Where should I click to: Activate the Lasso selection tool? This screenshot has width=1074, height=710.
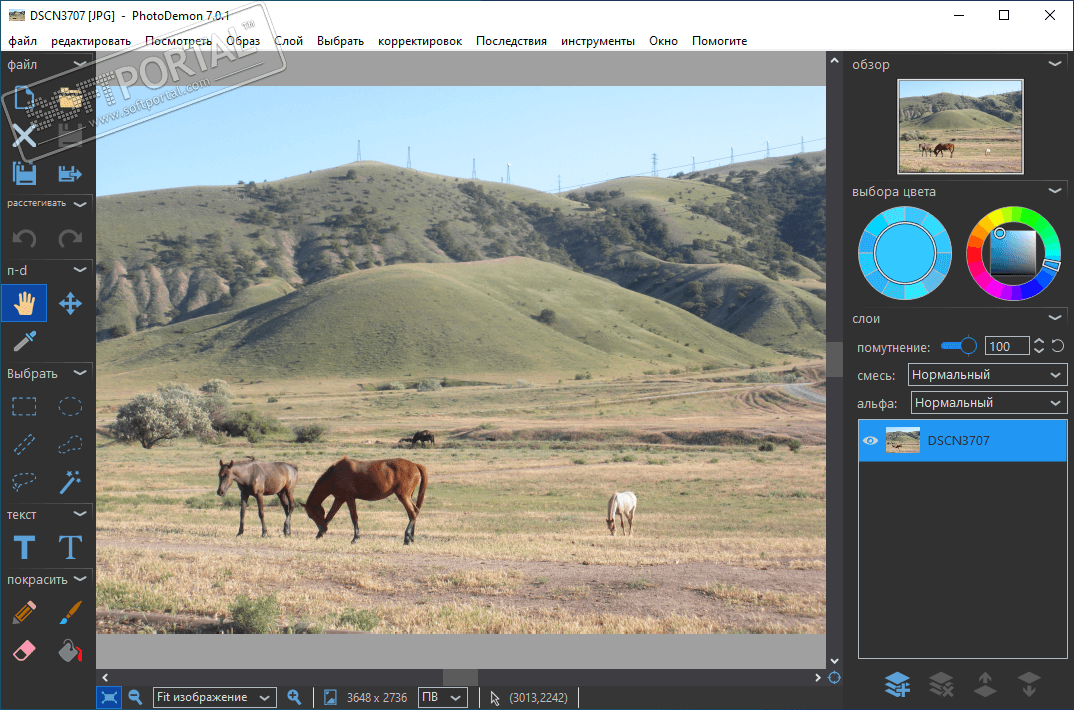[24, 482]
